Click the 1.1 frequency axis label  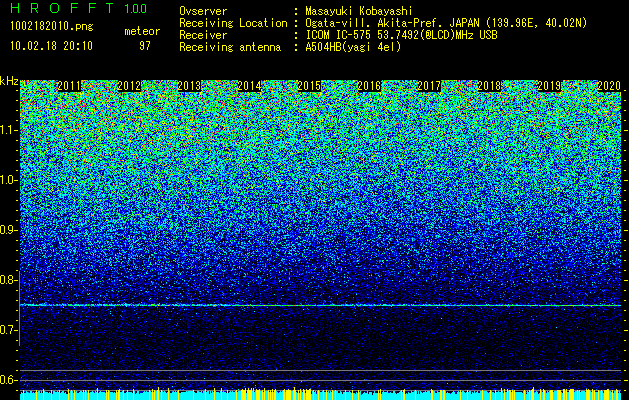tap(8, 130)
